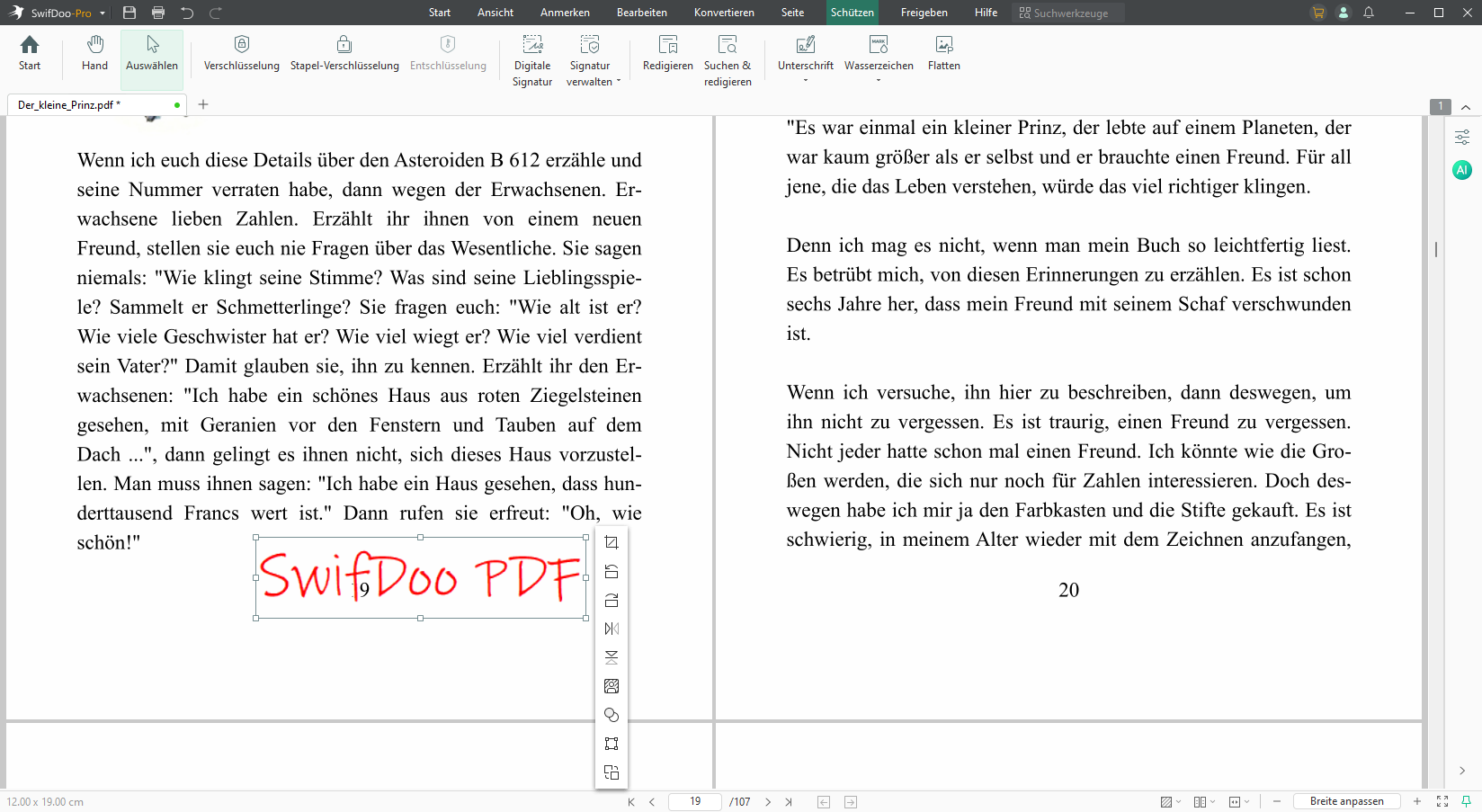Click the page number field showing 19
Screen dimensions: 1482x812
click(695, 801)
